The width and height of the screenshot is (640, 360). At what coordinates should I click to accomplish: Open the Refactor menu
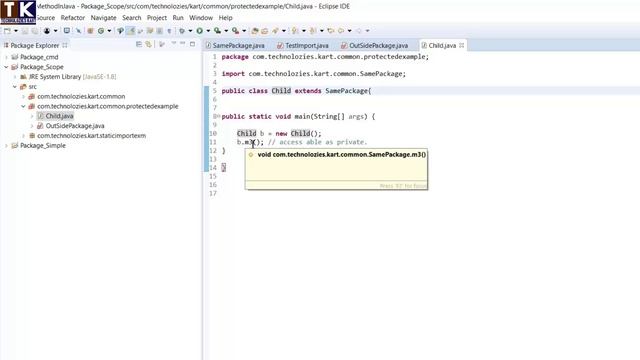[x=73, y=18]
